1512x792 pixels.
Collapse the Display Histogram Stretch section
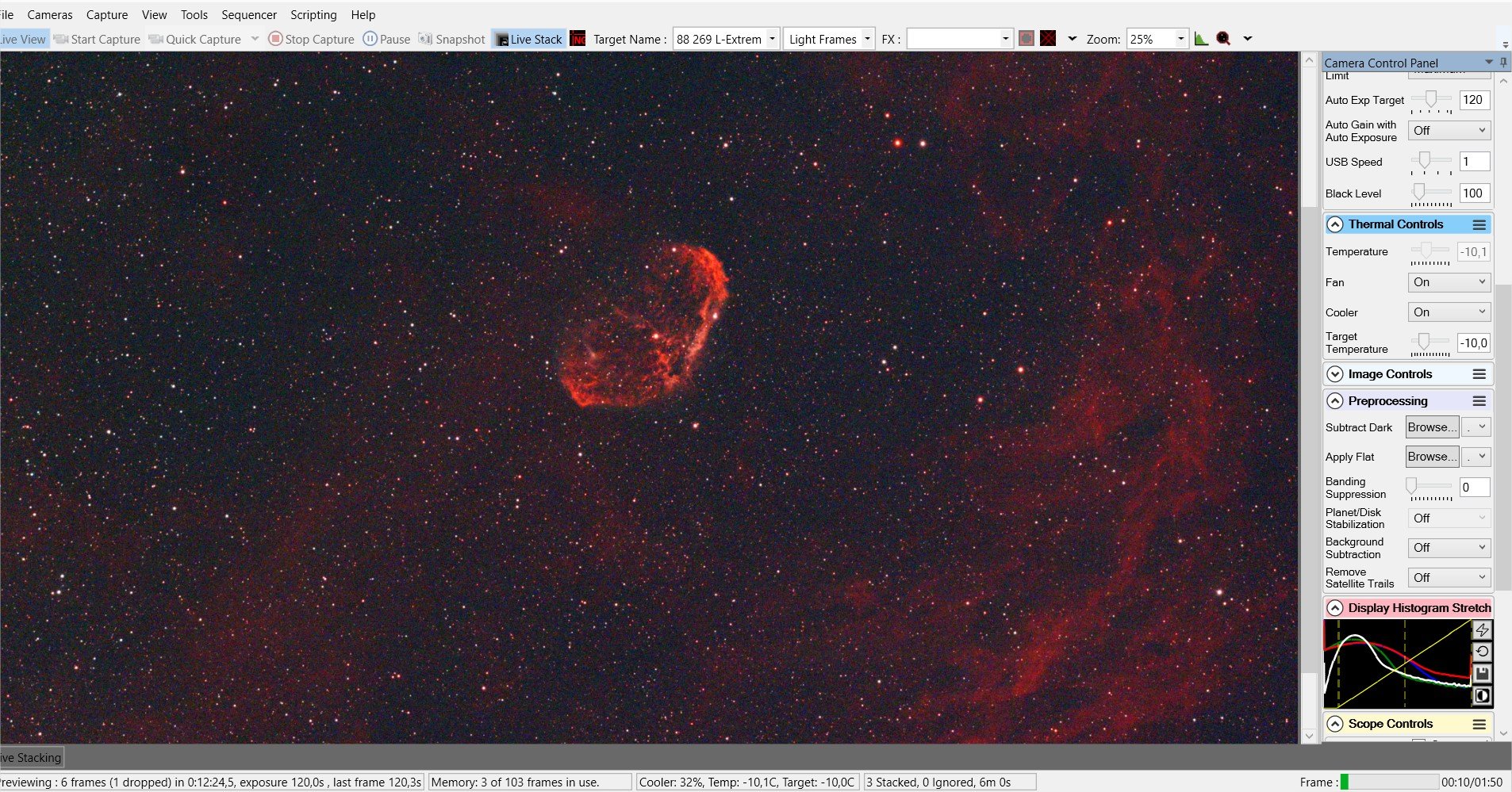(1335, 608)
